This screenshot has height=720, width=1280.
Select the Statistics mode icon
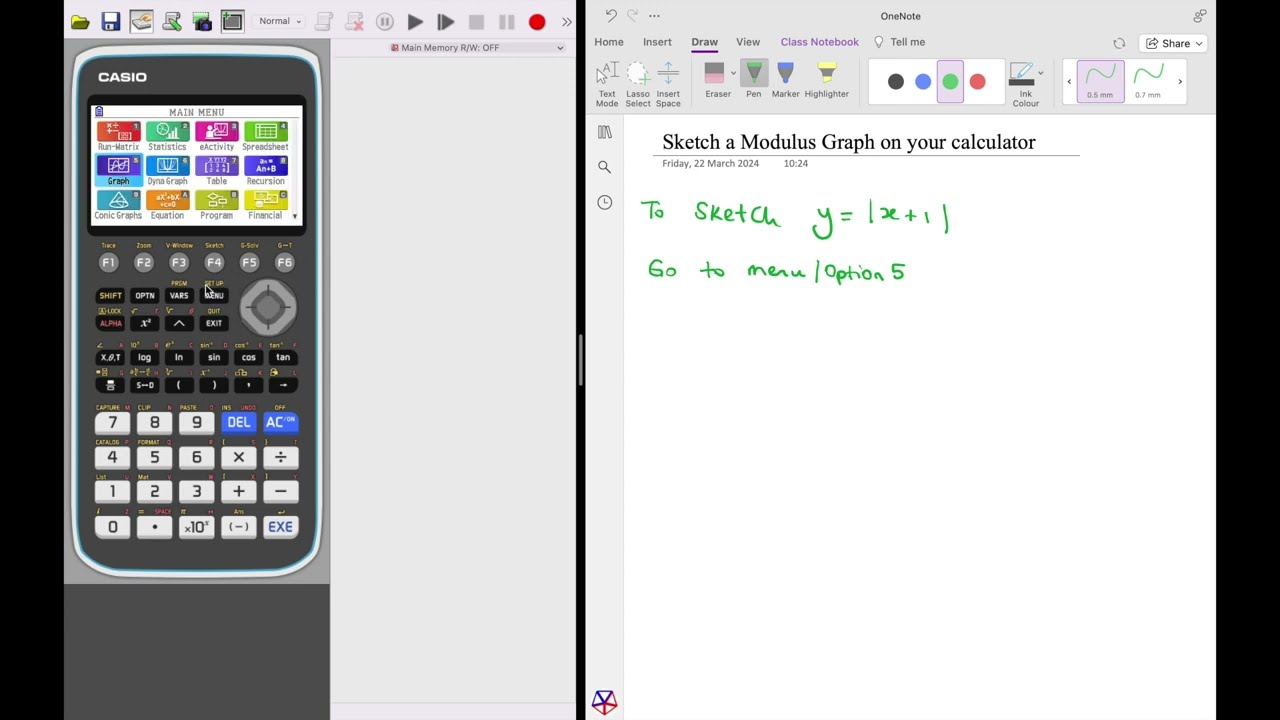(167, 136)
